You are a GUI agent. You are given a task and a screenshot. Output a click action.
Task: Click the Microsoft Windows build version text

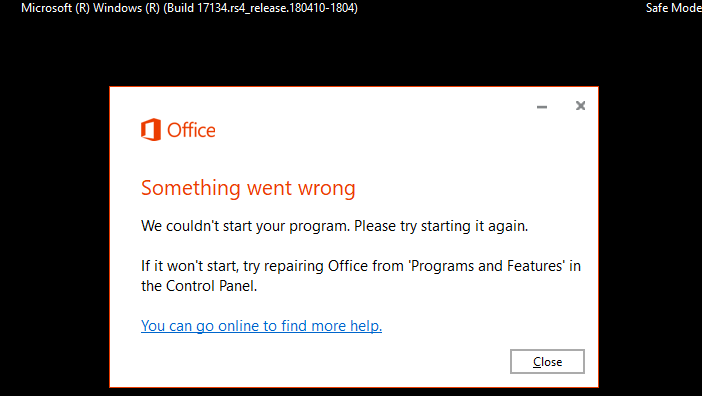point(189,8)
